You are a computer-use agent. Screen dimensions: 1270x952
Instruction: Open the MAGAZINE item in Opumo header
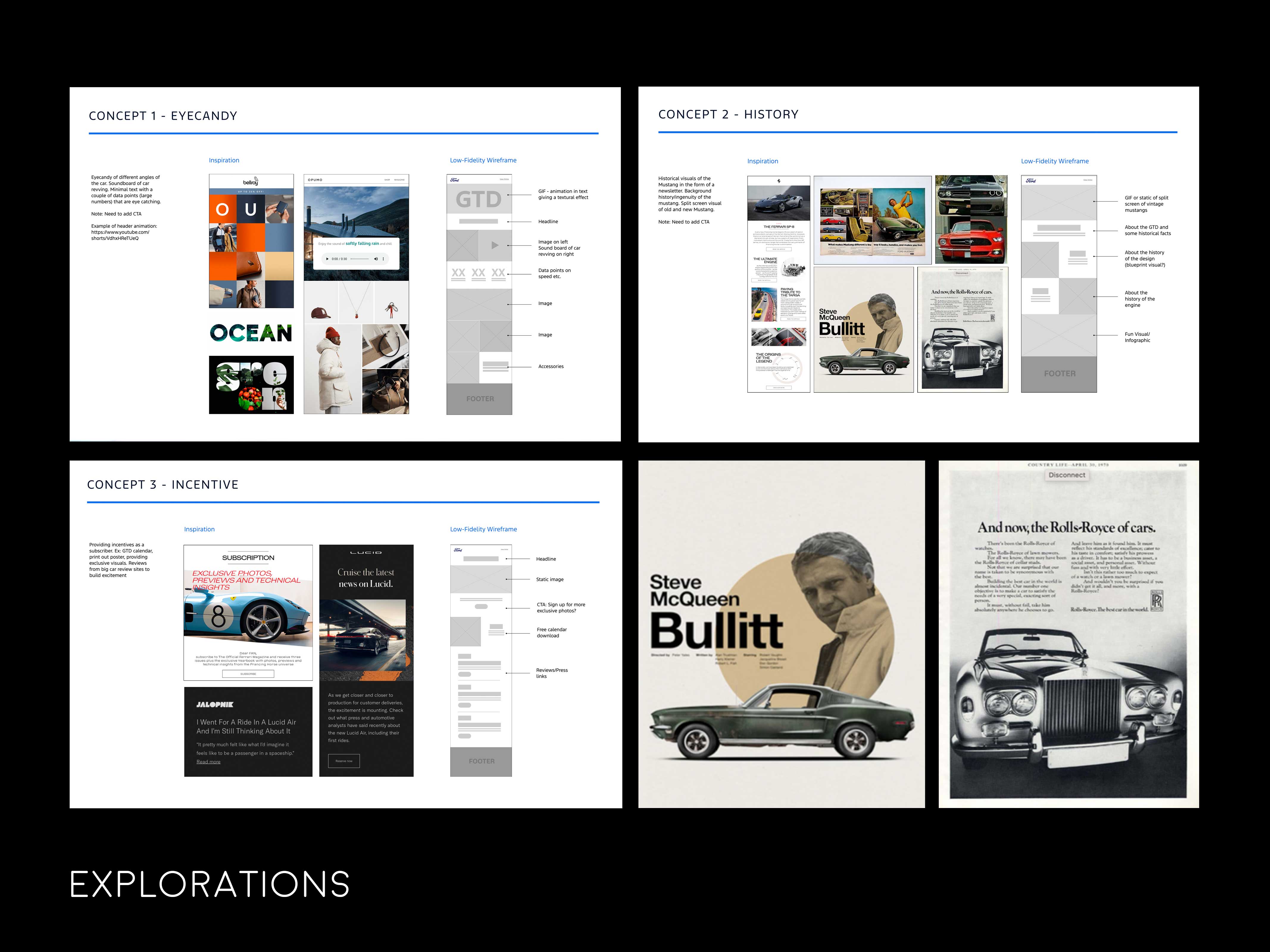click(x=399, y=180)
